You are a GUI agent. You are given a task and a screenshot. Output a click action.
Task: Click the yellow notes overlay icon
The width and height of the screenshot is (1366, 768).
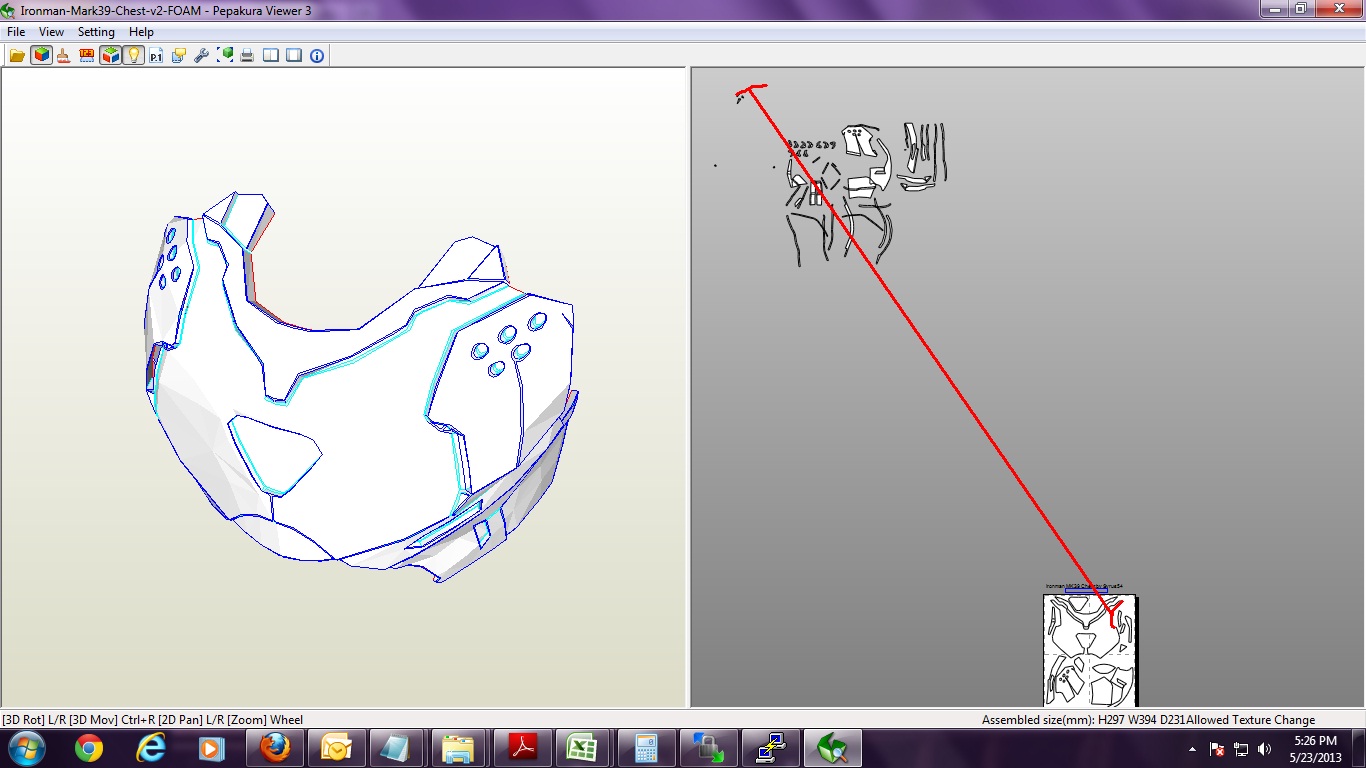179,55
